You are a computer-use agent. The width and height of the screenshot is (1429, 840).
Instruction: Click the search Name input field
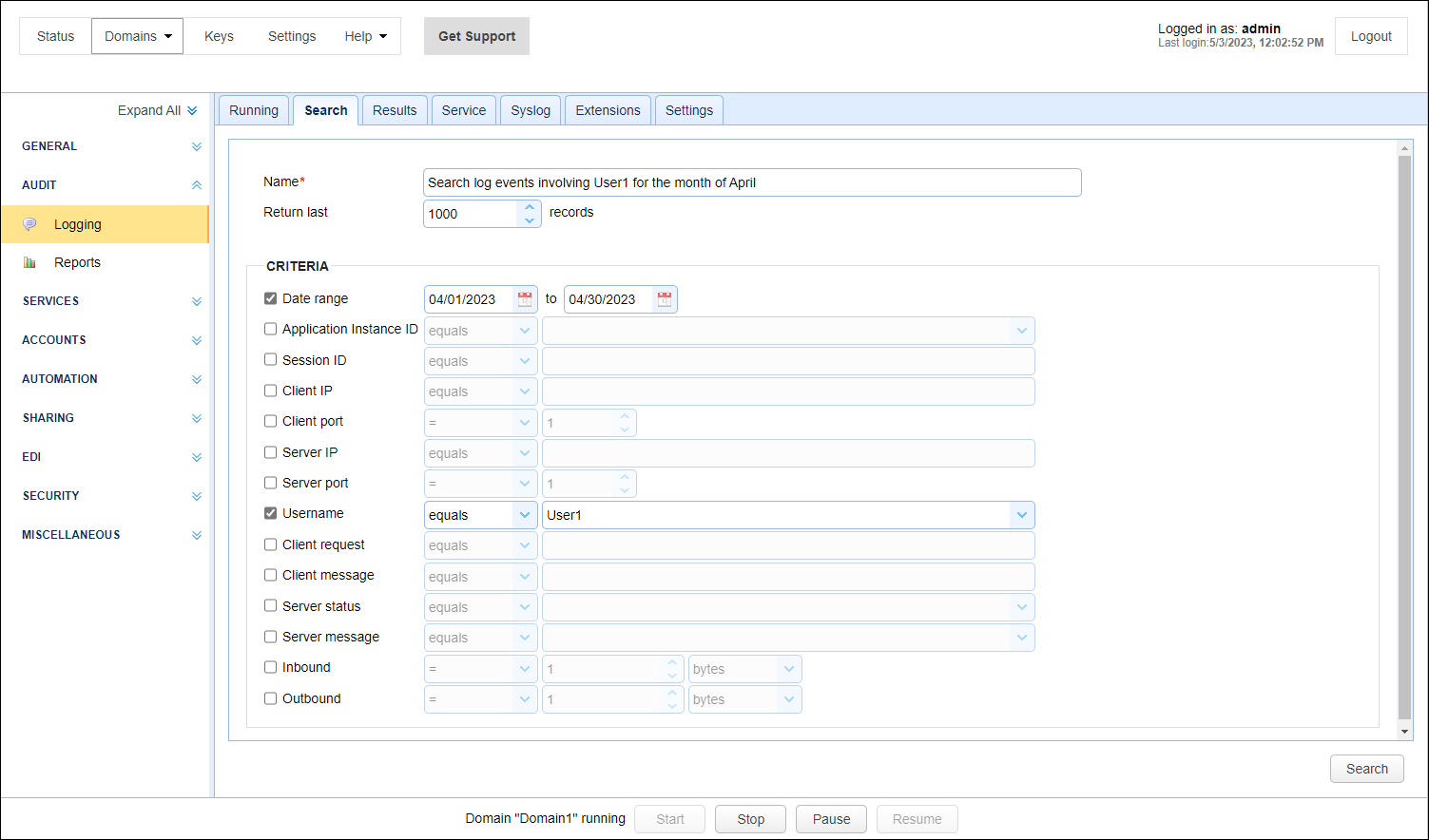click(x=752, y=182)
